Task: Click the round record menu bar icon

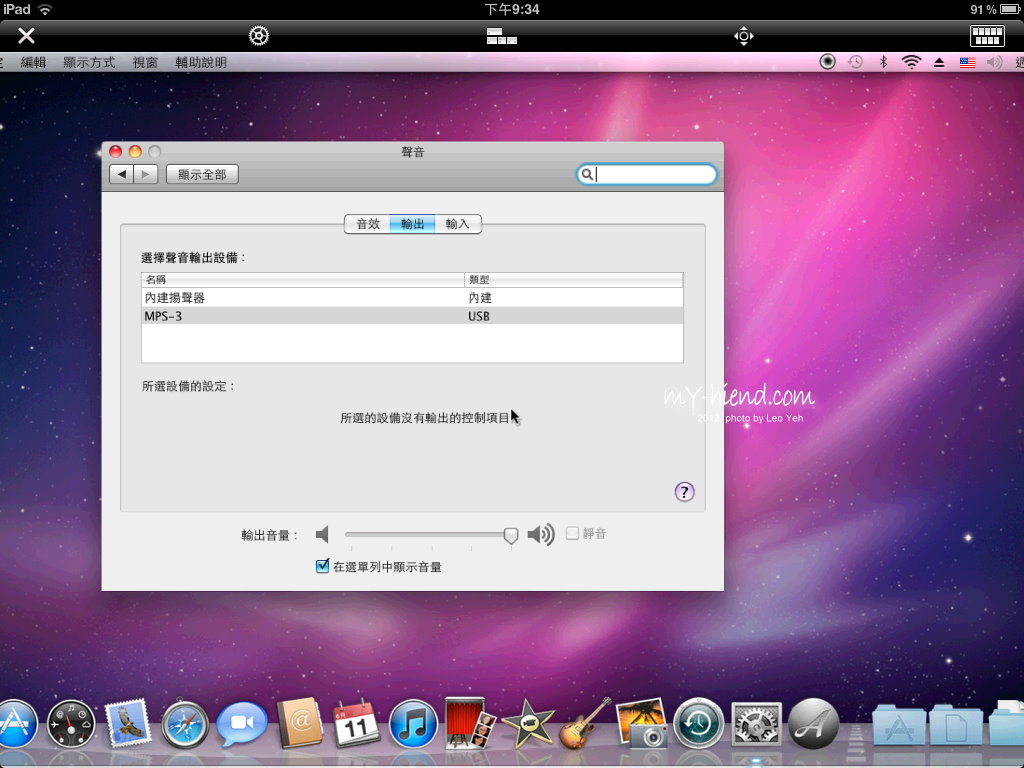Action: coord(827,62)
